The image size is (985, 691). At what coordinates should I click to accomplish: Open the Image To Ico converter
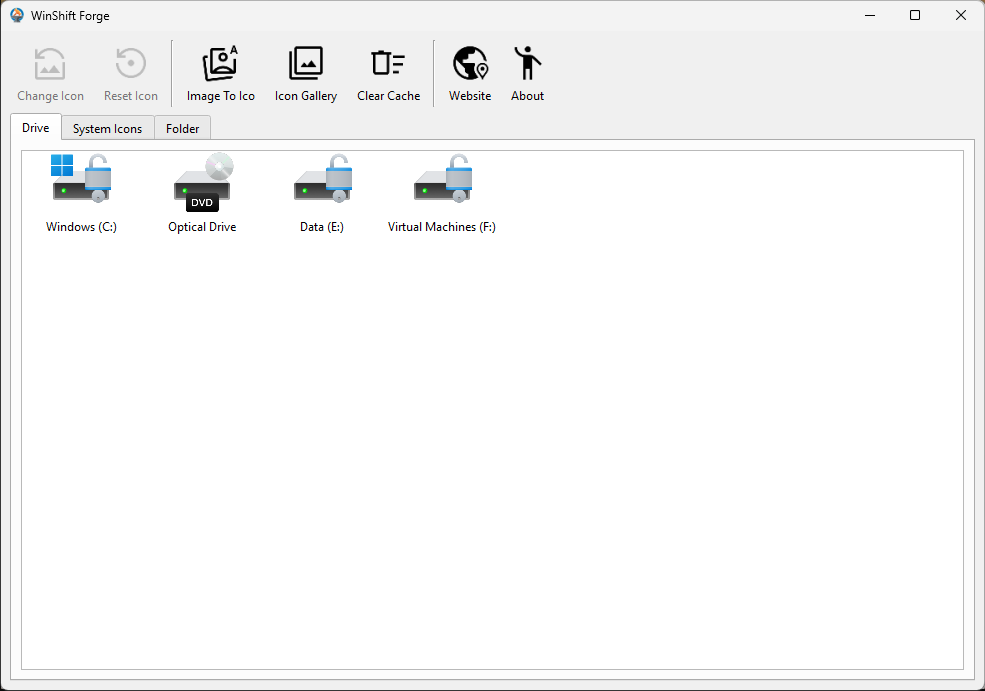pyautogui.click(x=220, y=70)
